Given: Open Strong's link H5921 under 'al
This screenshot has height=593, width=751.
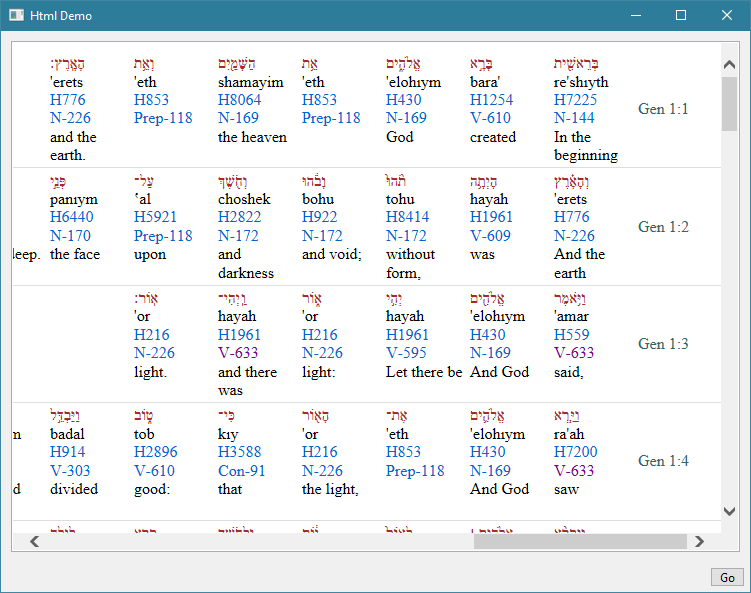Looking at the screenshot, I should [155, 217].
